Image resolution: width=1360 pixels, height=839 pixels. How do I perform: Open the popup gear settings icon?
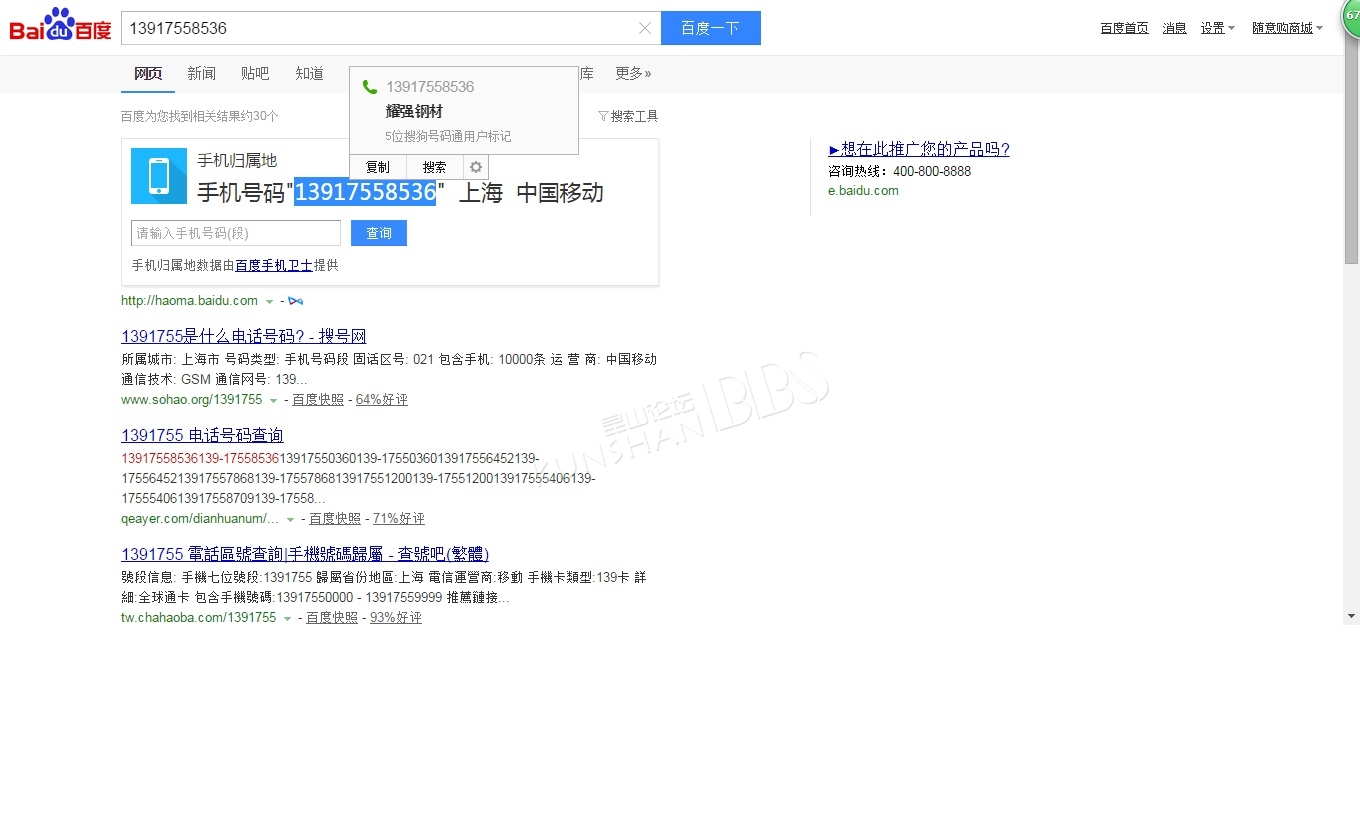point(476,167)
